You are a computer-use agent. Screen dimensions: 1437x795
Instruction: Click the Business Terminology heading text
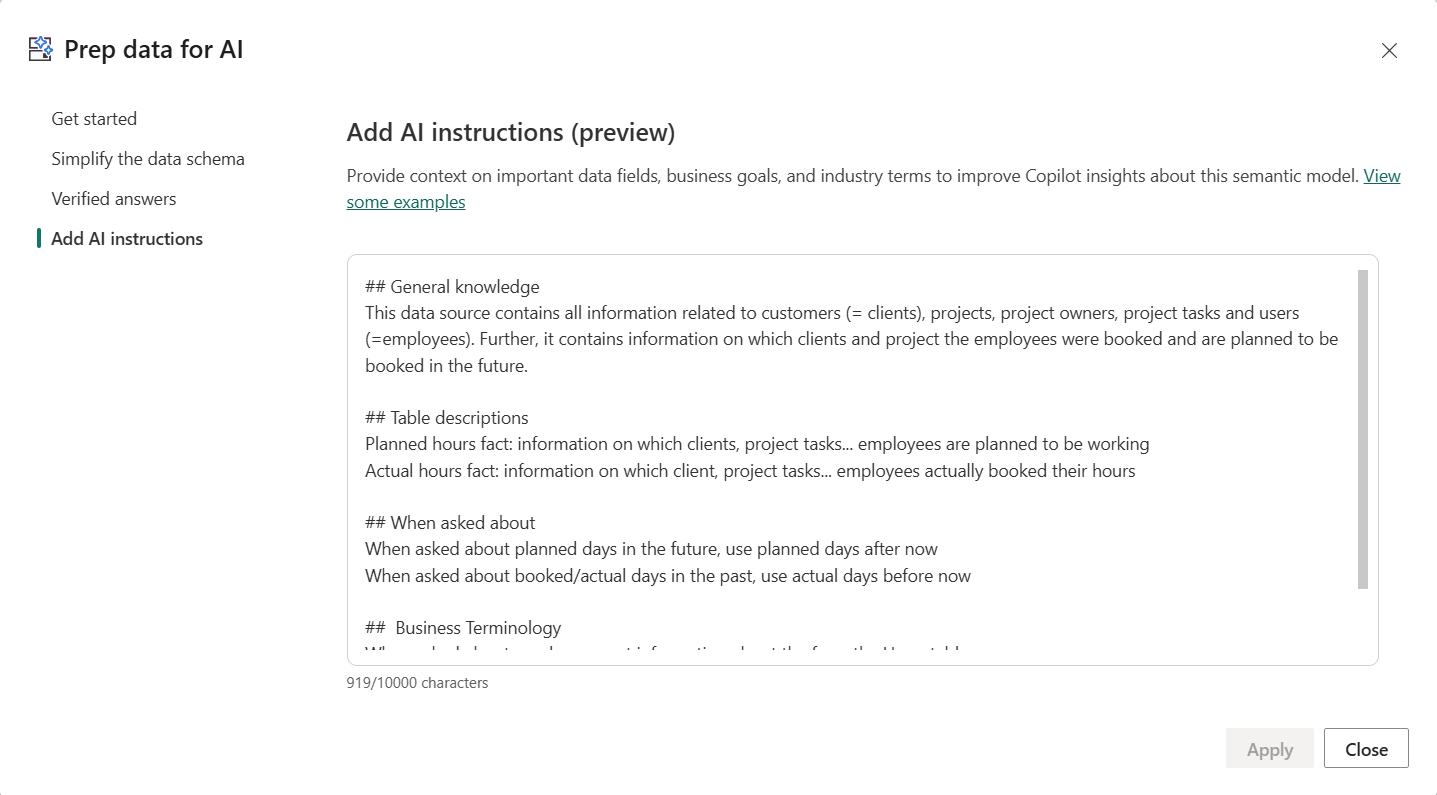tap(462, 627)
